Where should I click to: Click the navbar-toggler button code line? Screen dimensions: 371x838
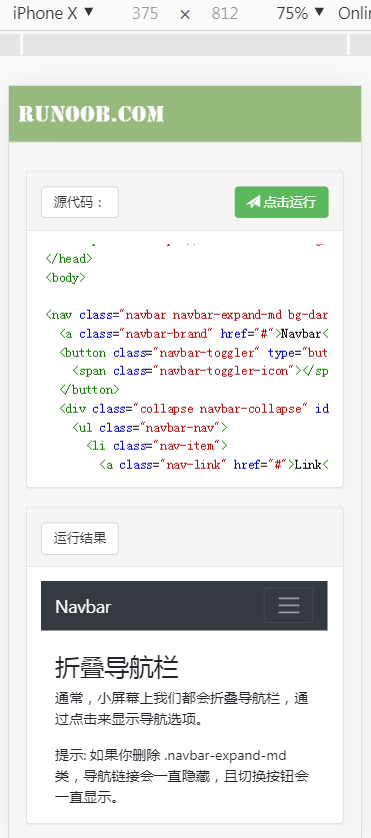[194, 353]
